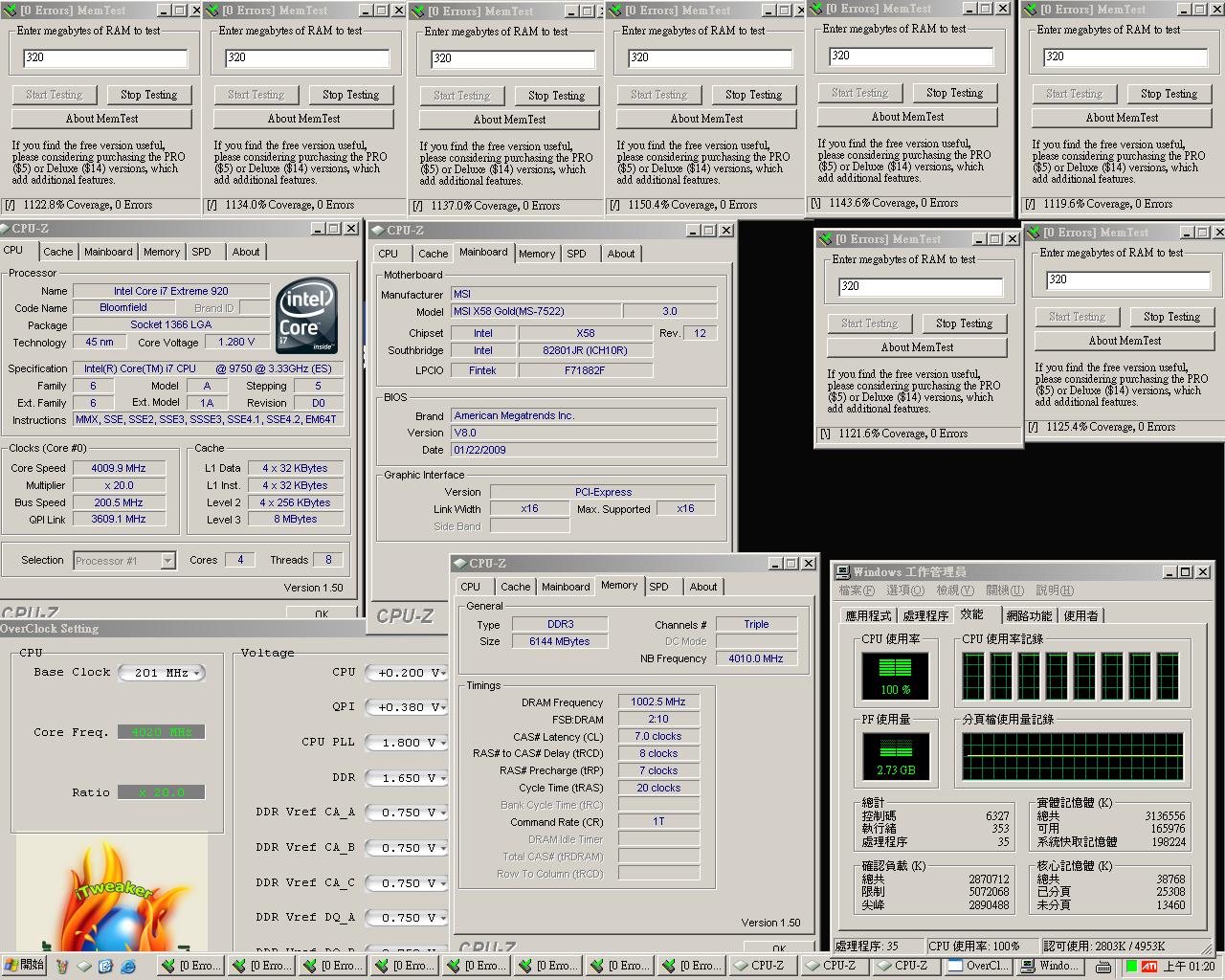This screenshot has height=980, width=1225.
Task: Open the About tab in the CPU-Z Memory window
Action: (x=703, y=587)
